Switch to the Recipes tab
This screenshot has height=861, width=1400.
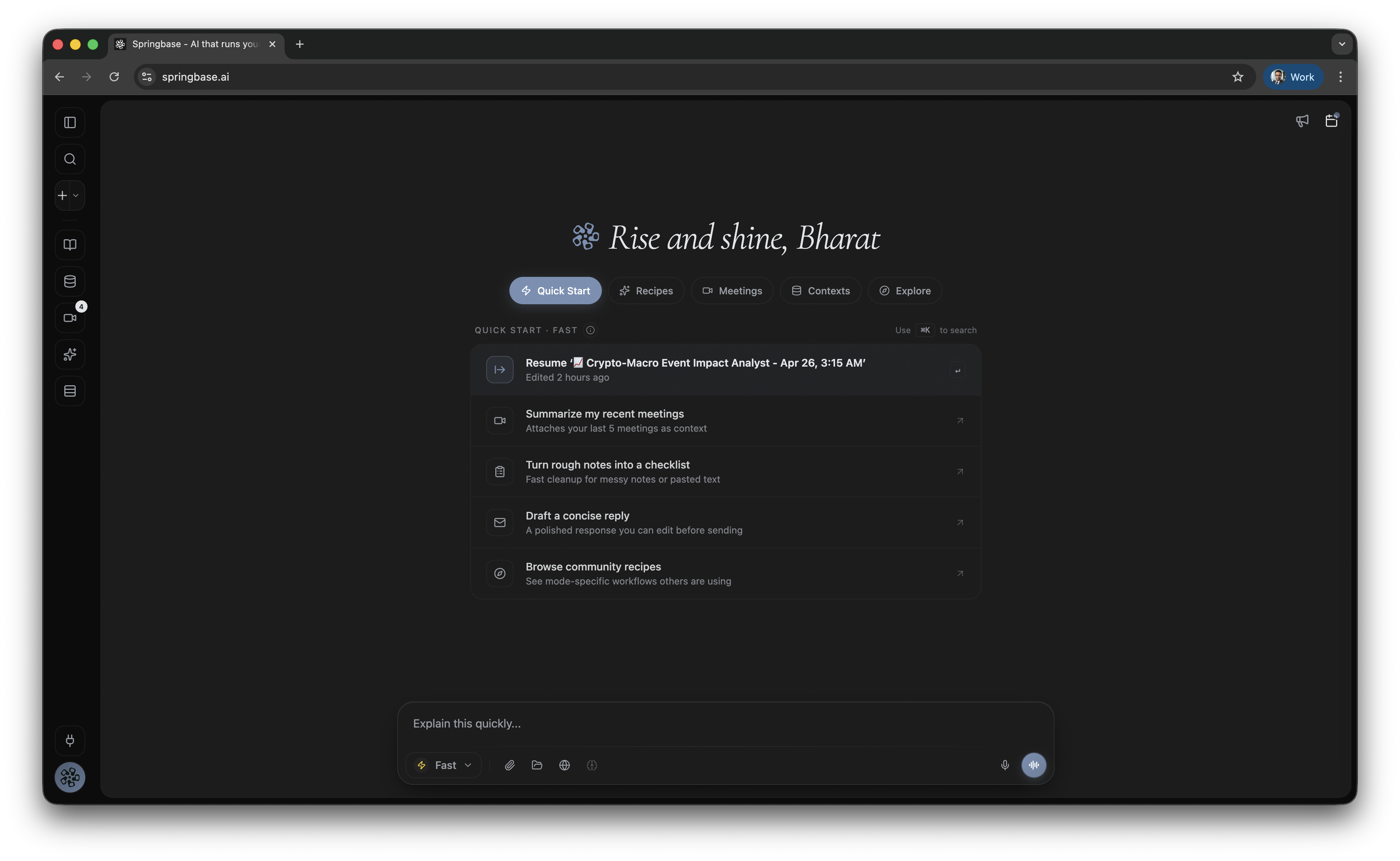(x=646, y=291)
